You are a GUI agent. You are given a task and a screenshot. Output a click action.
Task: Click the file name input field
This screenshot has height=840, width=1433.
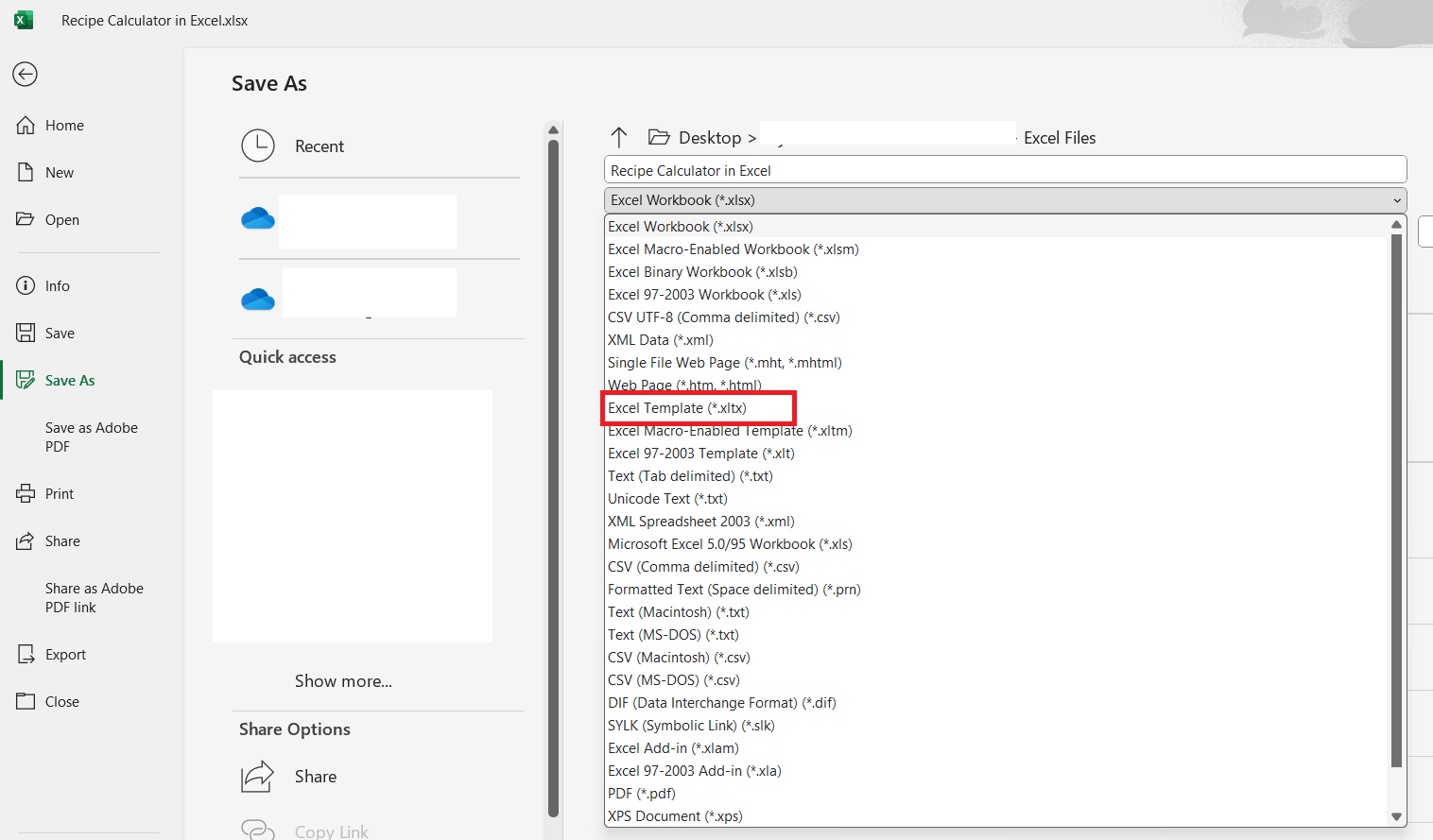pos(1005,170)
